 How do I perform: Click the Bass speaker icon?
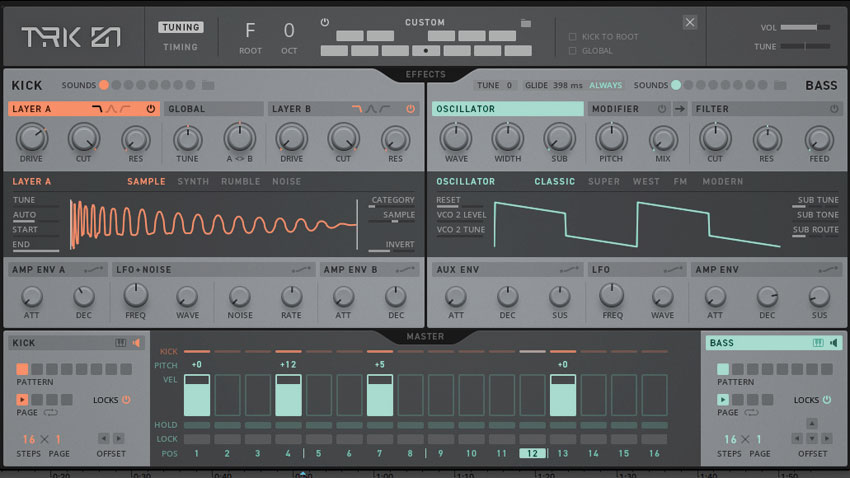(835, 343)
